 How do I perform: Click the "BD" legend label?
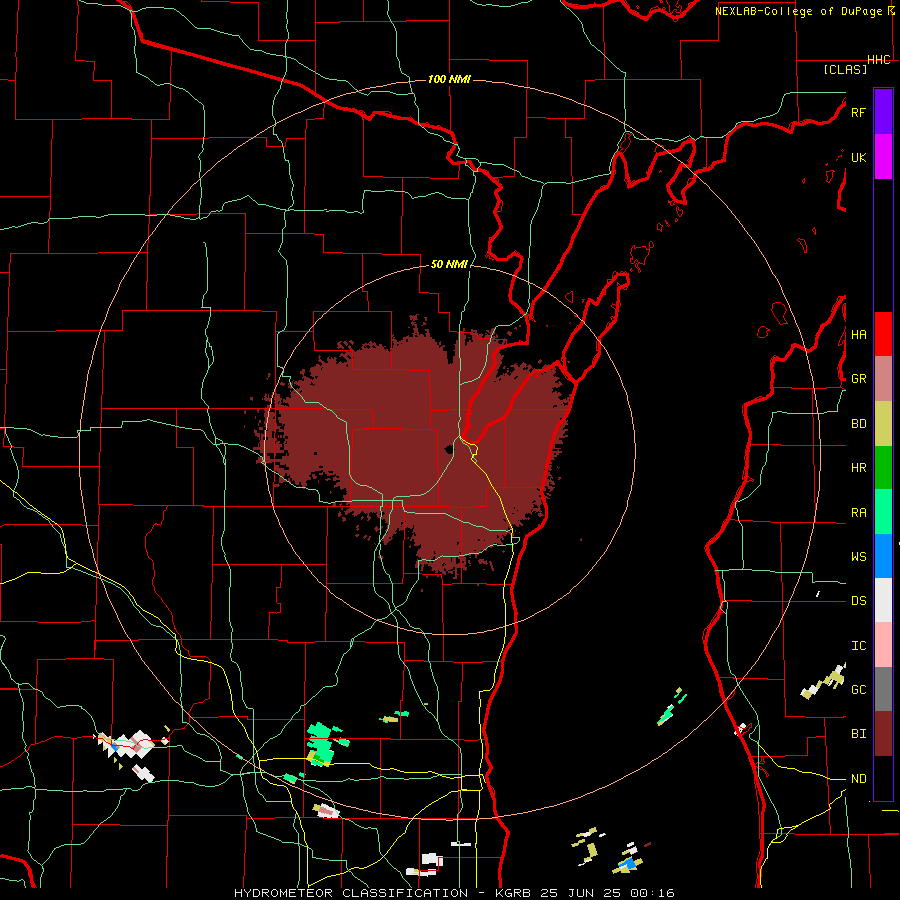tap(858, 424)
